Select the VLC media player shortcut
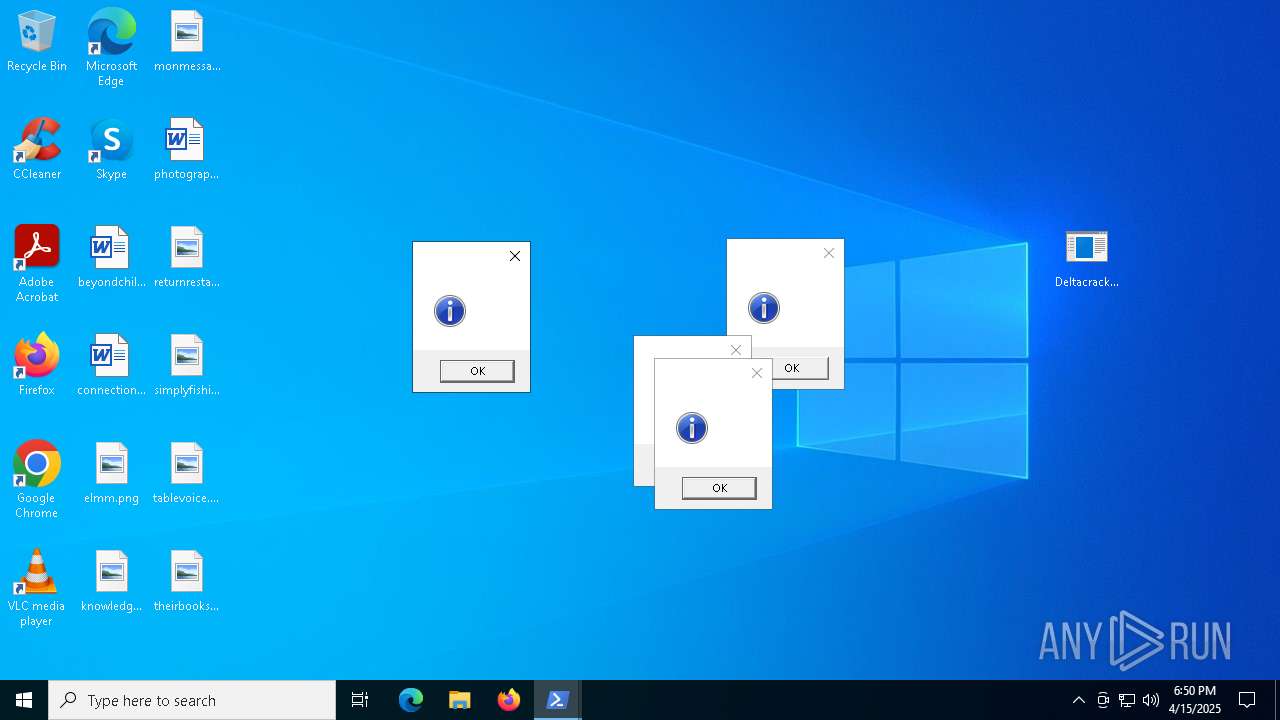 (37, 588)
